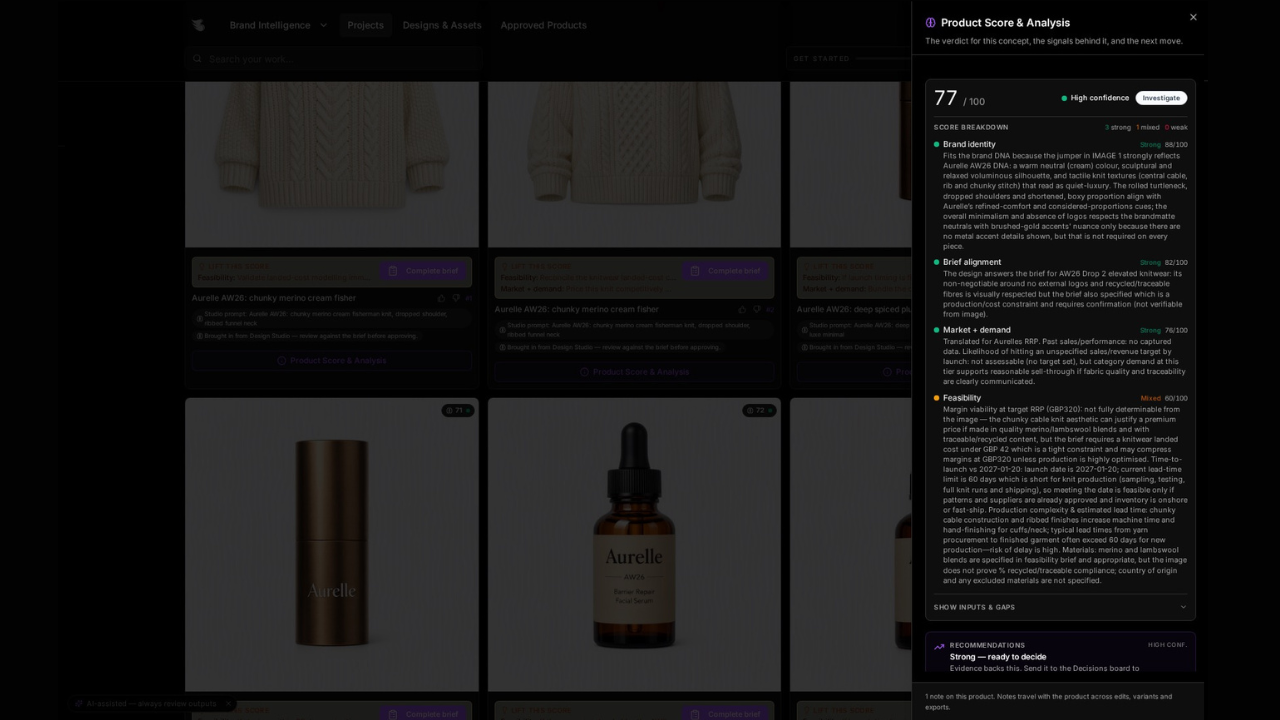Click the 77 / 100 overall score
The width and height of the screenshot is (1280, 720).
[959, 98]
